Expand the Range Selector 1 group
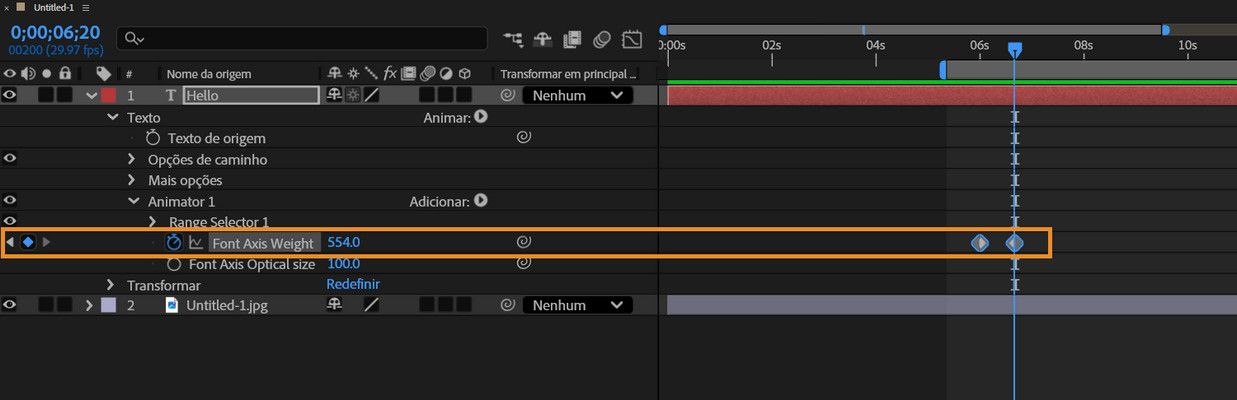This screenshot has height=400, width=1237. click(153, 222)
